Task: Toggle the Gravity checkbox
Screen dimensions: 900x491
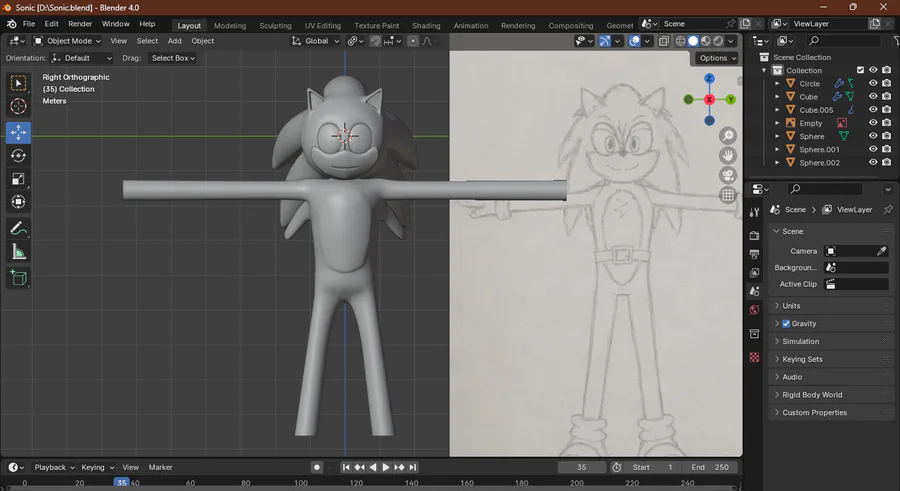Action: pos(786,323)
